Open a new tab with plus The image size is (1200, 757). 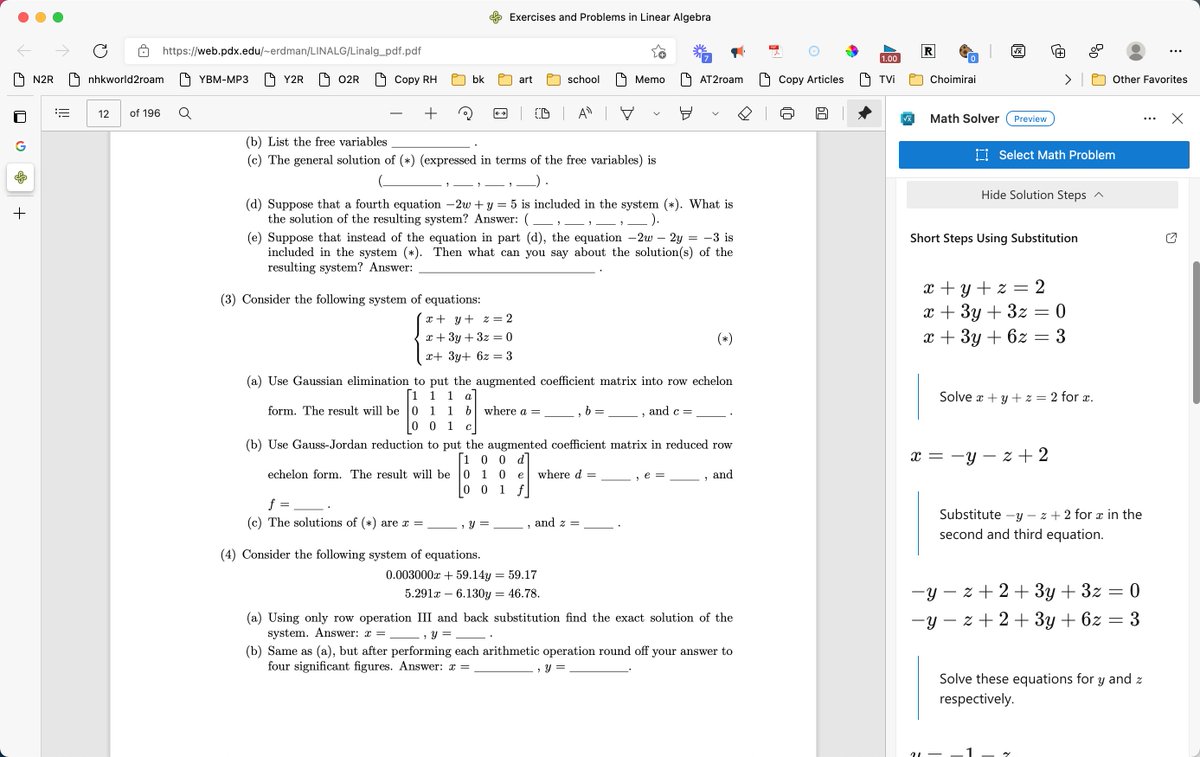[x=20, y=214]
